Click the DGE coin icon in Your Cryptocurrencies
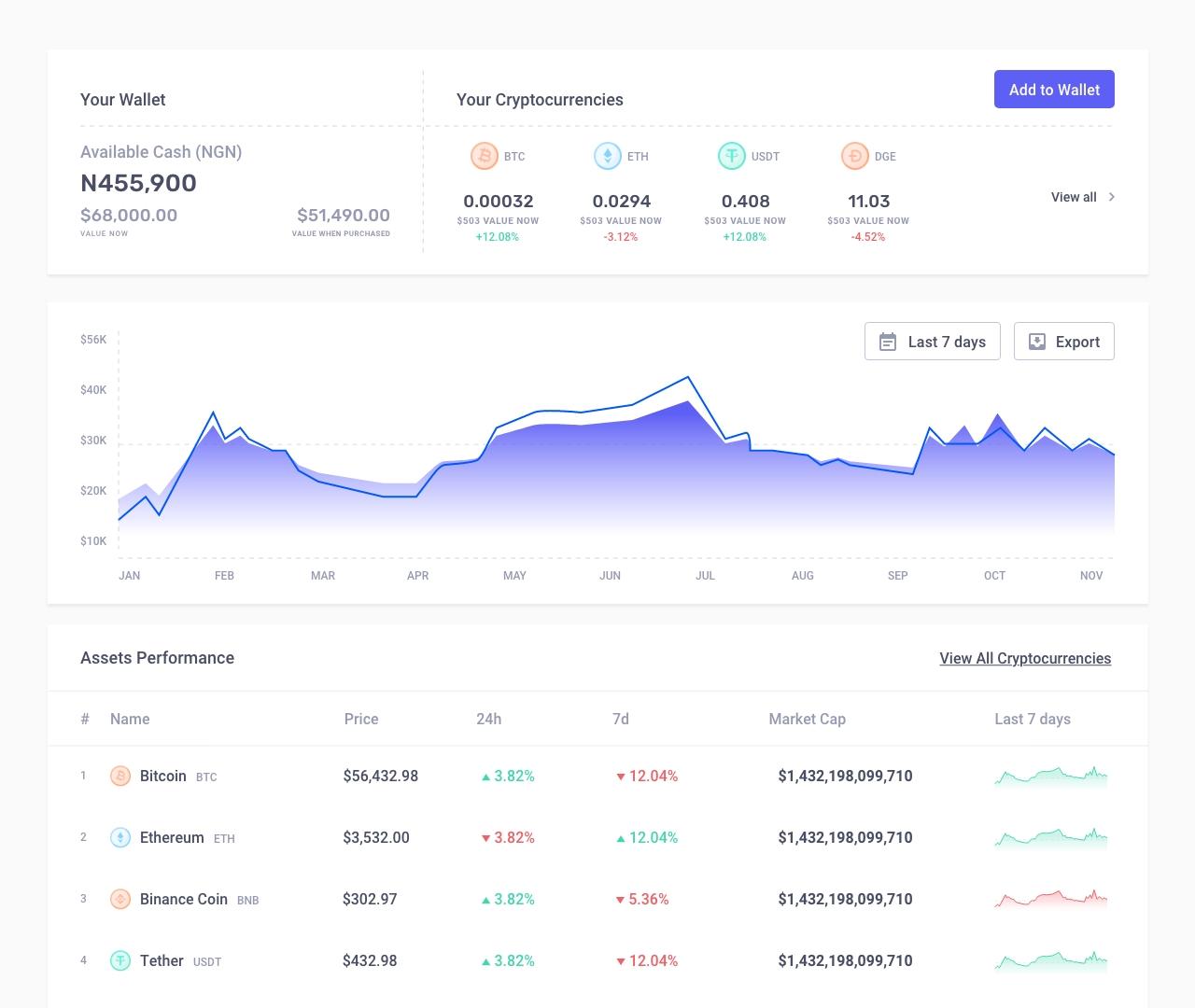 pos(854,156)
